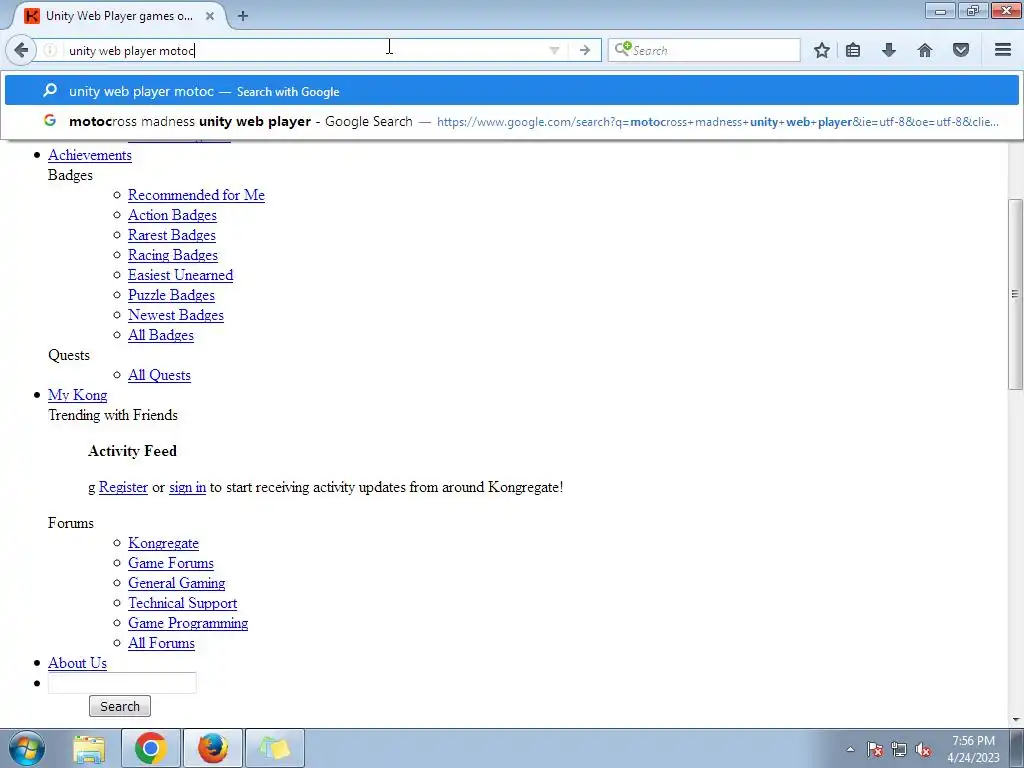Close the Unity Web Player games tab
The height and width of the screenshot is (768, 1024).
tap(210, 16)
